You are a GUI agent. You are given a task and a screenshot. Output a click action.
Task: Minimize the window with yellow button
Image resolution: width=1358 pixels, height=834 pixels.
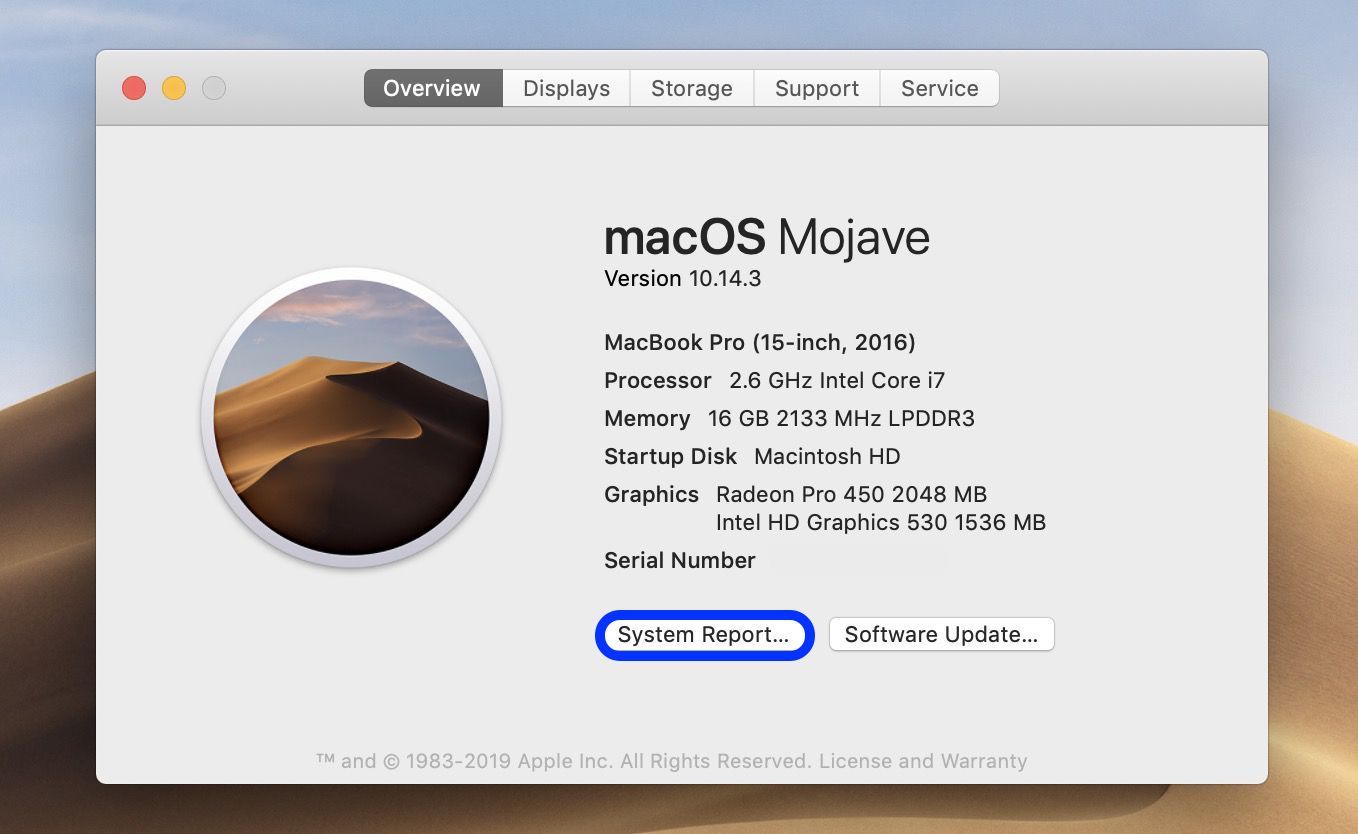pos(173,88)
